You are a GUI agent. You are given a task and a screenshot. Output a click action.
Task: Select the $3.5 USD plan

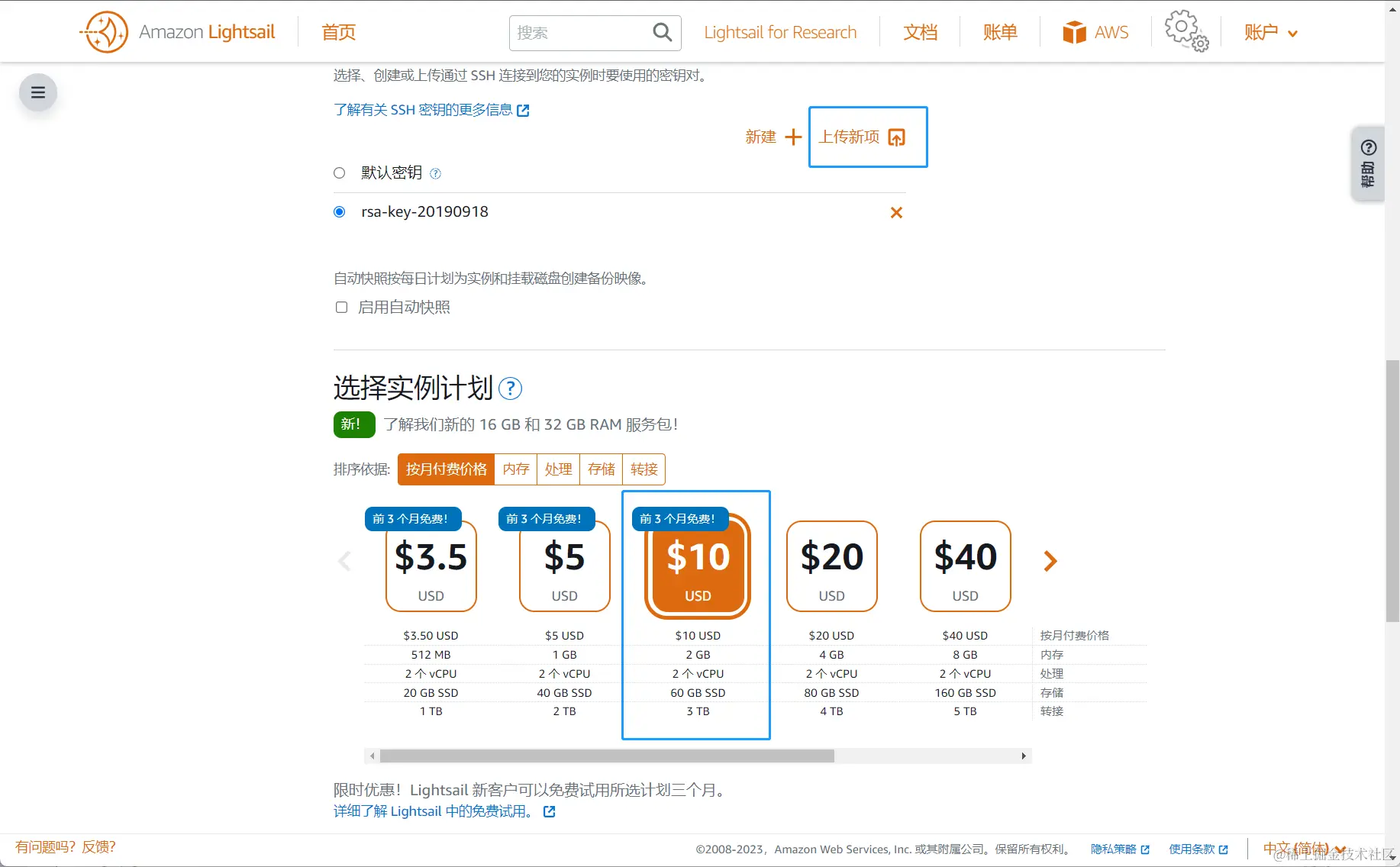tap(431, 566)
